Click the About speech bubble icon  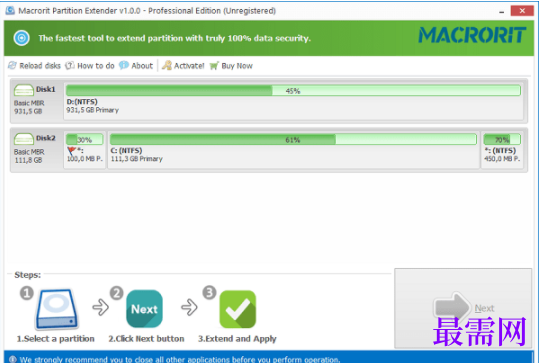tap(124, 65)
